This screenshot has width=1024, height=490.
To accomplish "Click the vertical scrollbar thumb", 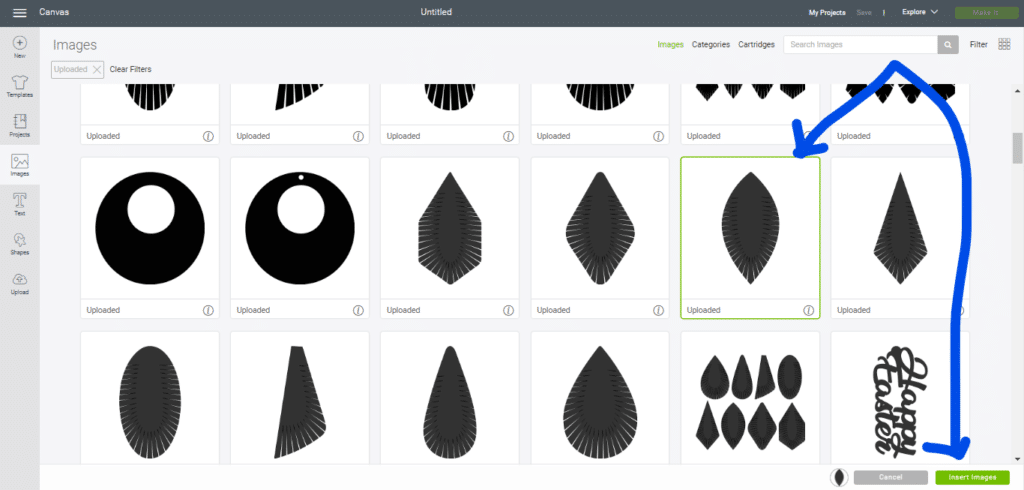I will tap(1017, 148).
